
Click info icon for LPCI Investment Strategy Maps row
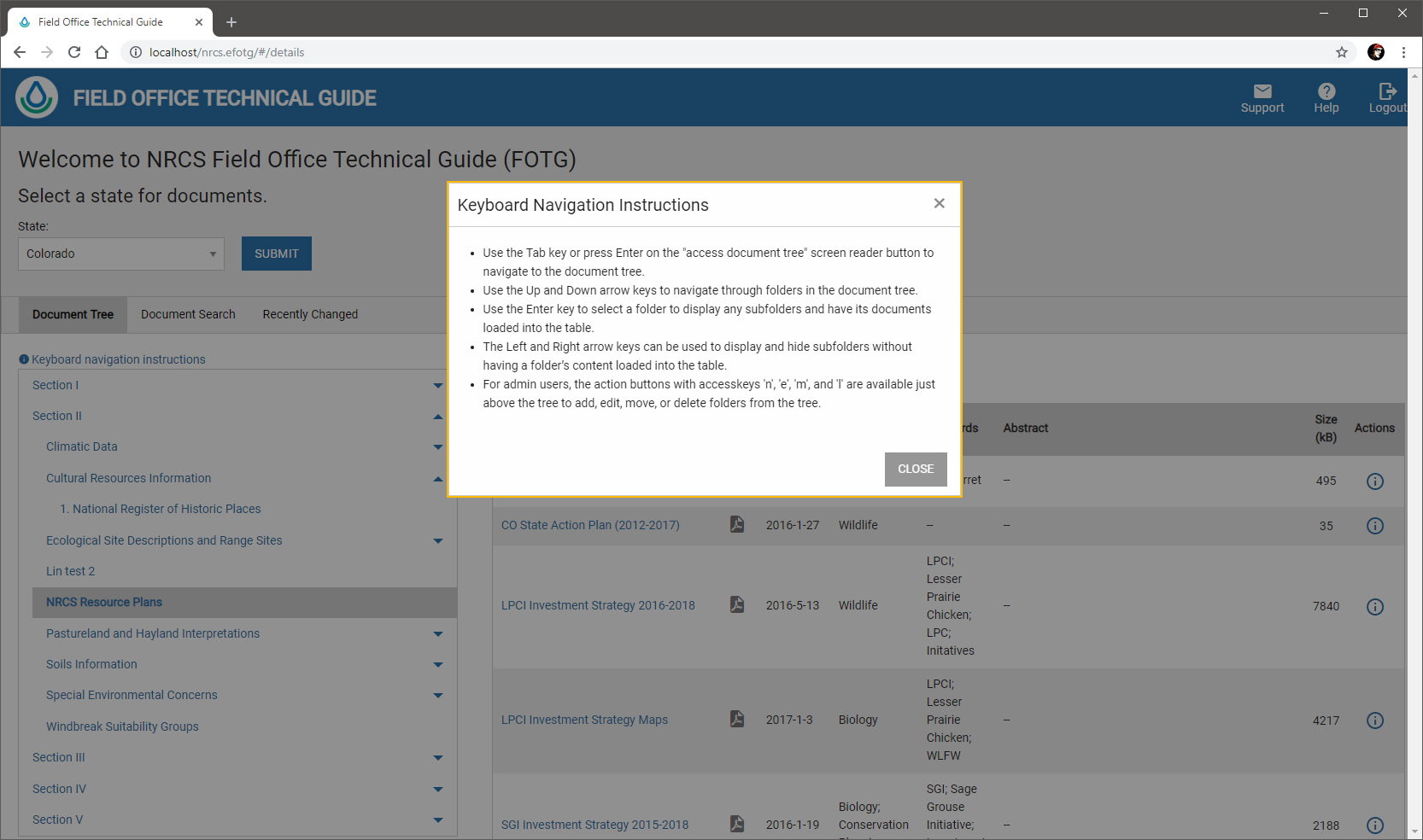pos(1375,720)
